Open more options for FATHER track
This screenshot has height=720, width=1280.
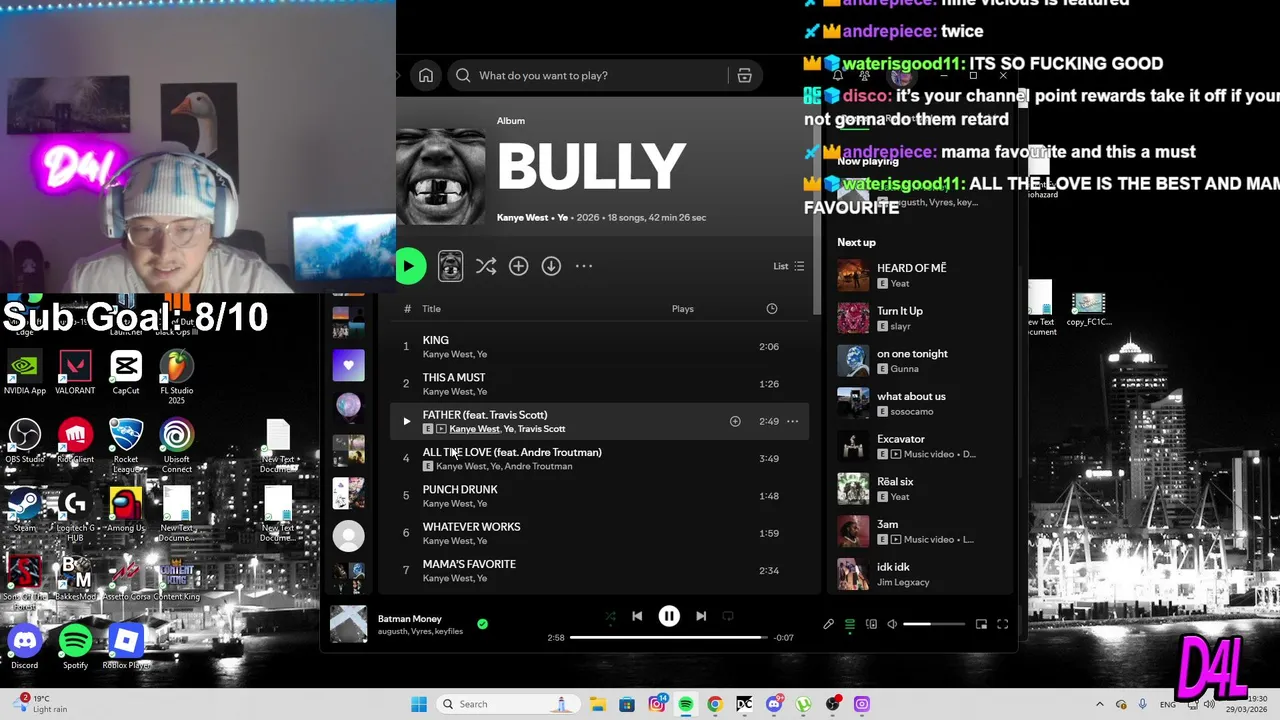click(792, 421)
